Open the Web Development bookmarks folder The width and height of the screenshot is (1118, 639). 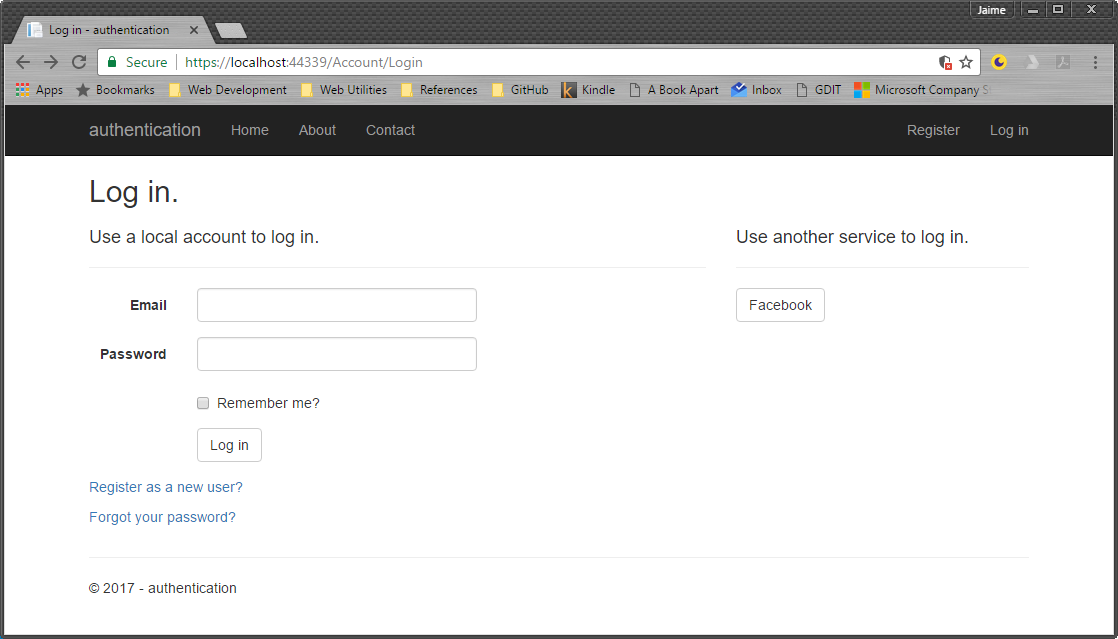pos(228,90)
